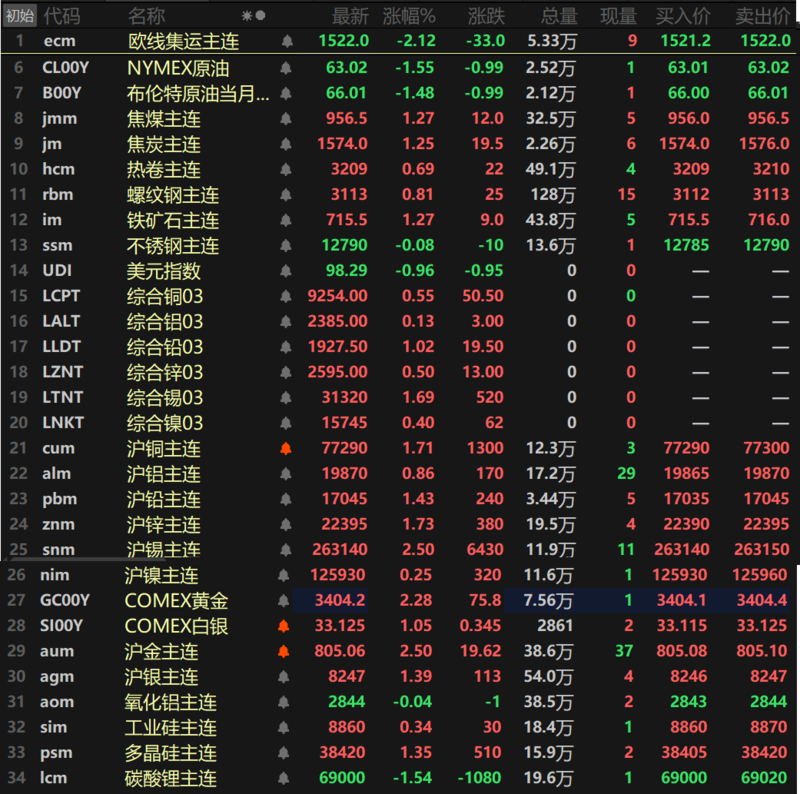
Task: Toggle alert bell for 不锈钢主连
Action: coord(286,246)
